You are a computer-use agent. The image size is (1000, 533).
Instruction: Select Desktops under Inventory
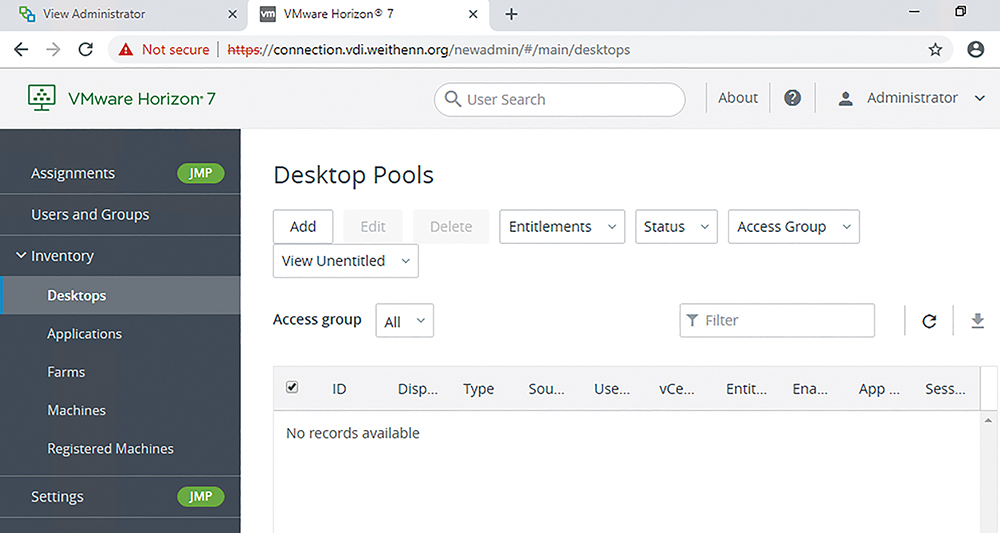[120, 295]
